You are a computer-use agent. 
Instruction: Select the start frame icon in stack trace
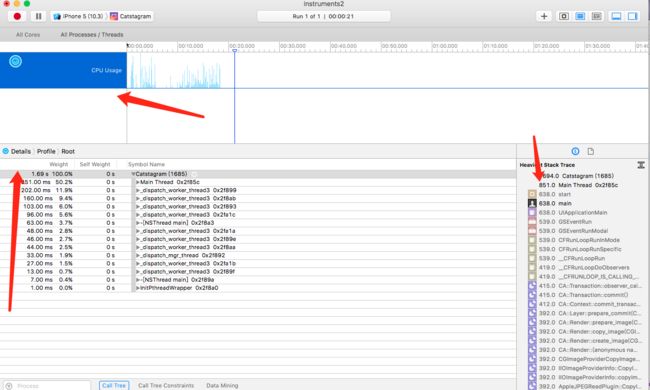point(532,194)
